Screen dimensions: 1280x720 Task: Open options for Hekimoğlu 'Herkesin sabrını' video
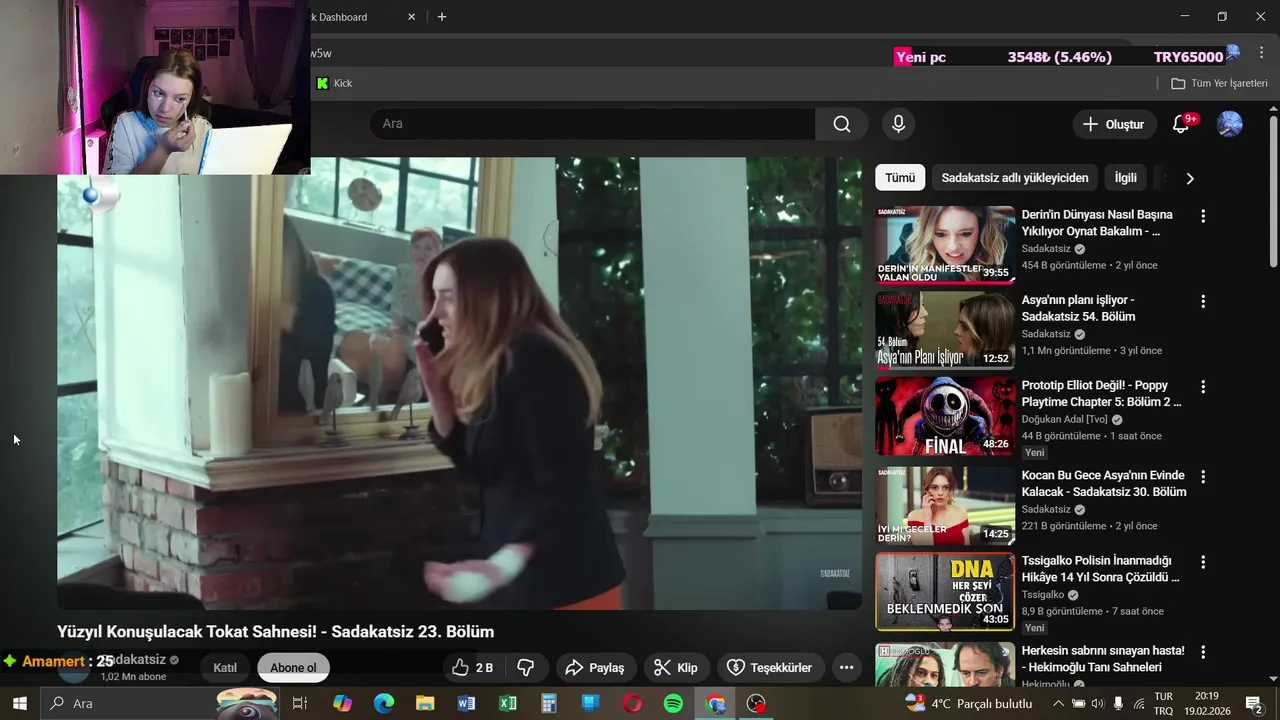coord(1203,651)
